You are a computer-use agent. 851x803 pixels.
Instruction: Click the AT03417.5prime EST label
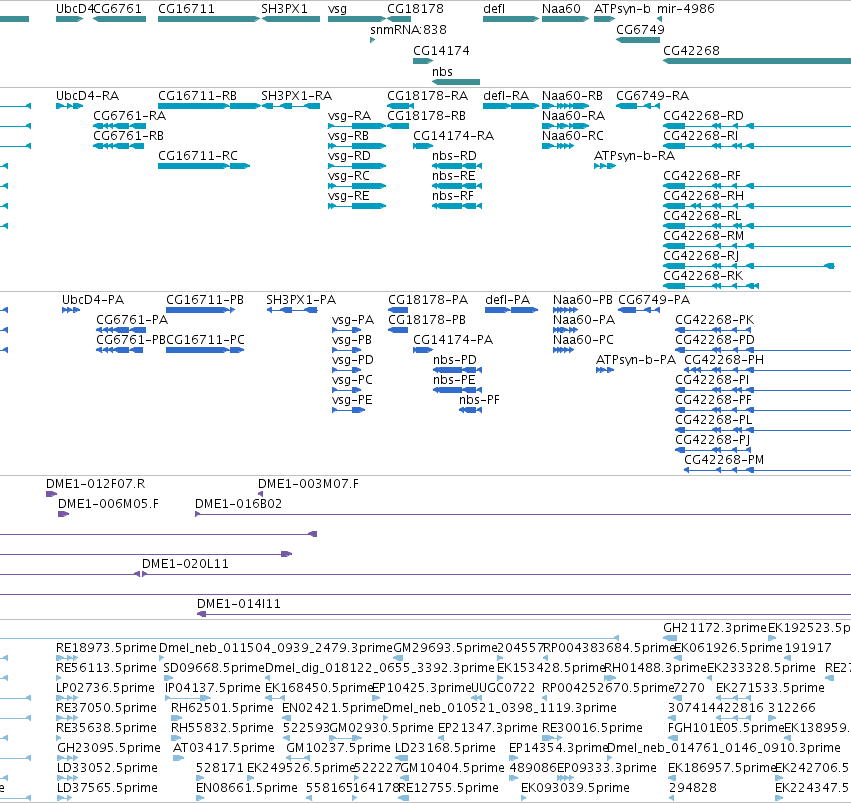(224, 748)
